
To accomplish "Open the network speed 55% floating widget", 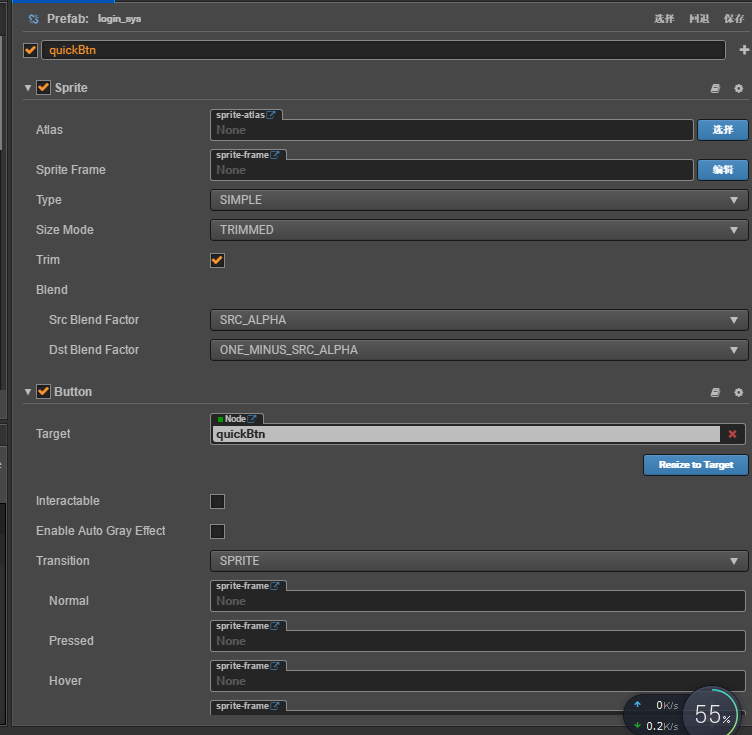I will pos(713,713).
